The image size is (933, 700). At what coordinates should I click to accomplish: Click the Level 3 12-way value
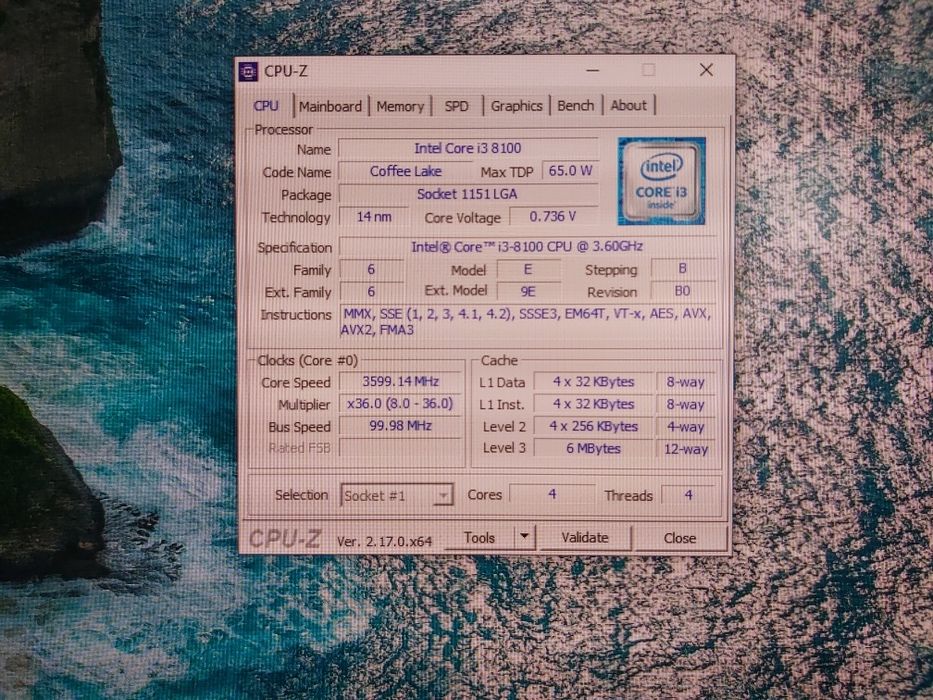coord(685,449)
